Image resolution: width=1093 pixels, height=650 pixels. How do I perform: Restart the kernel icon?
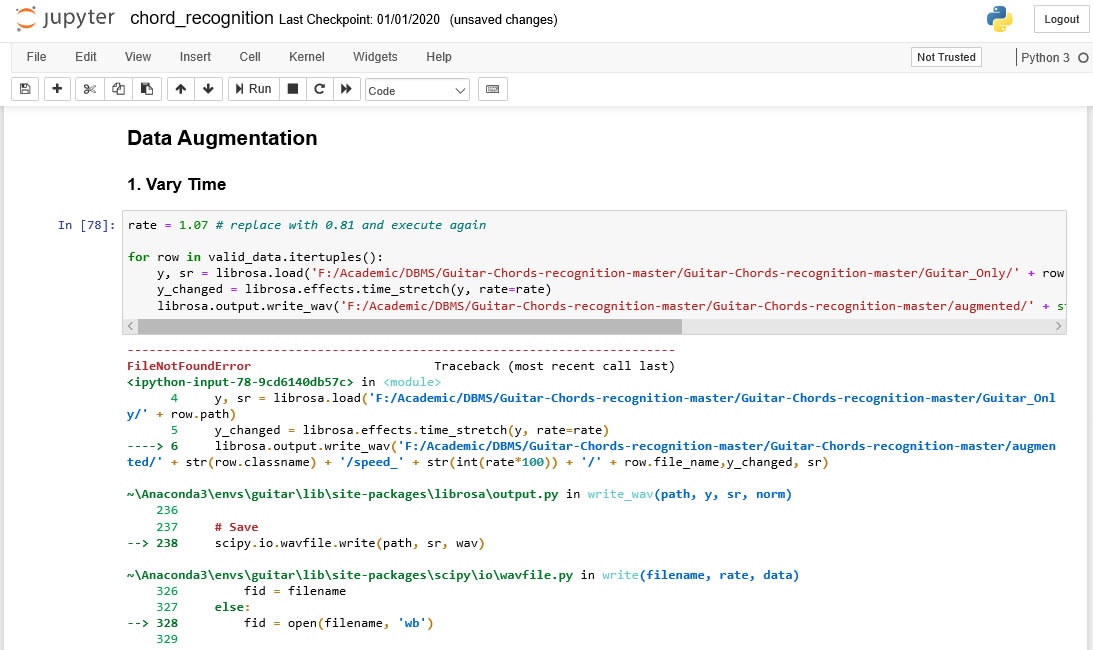point(320,89)
